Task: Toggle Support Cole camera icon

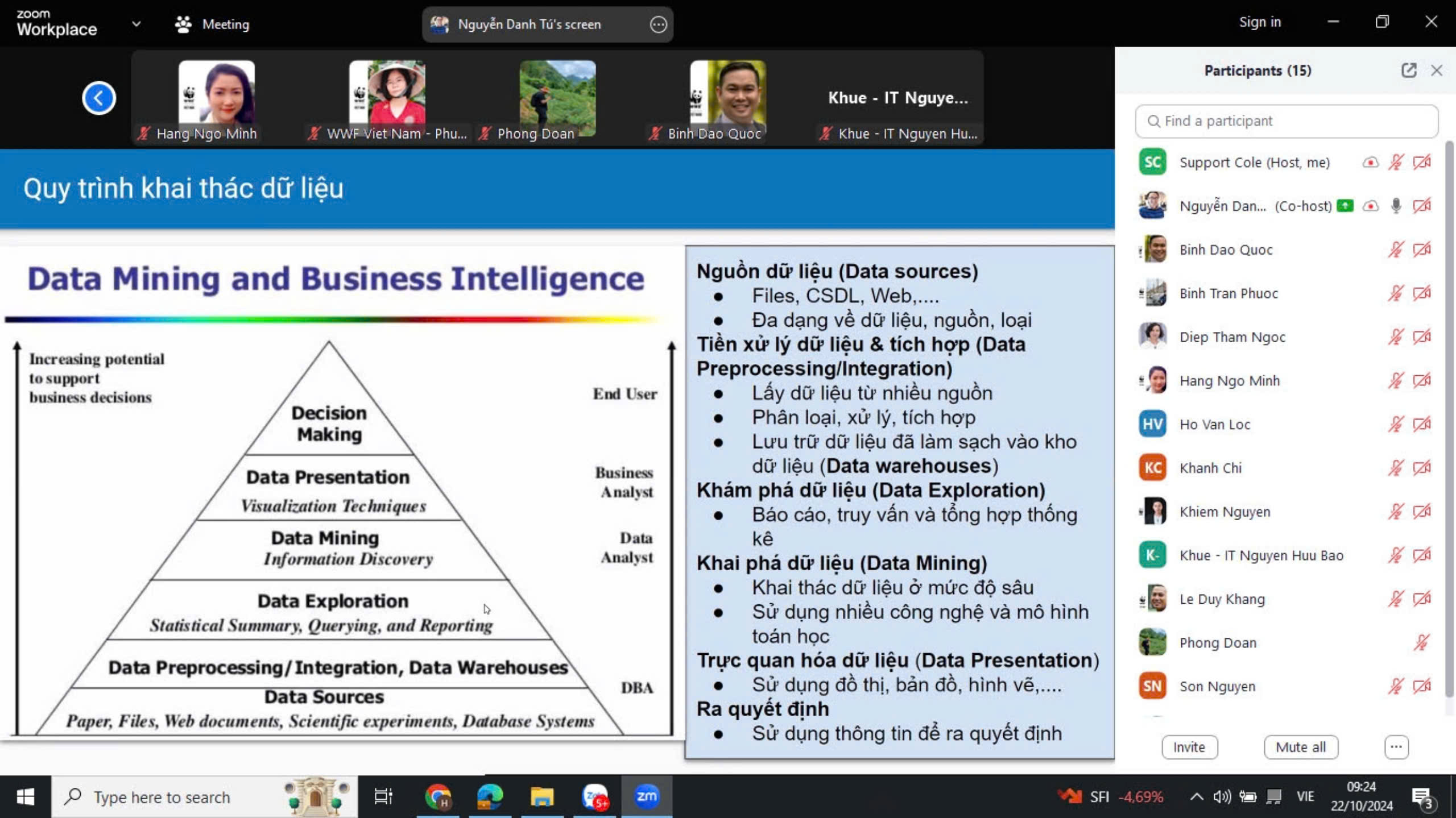Action: click(x=1422, y=163)
